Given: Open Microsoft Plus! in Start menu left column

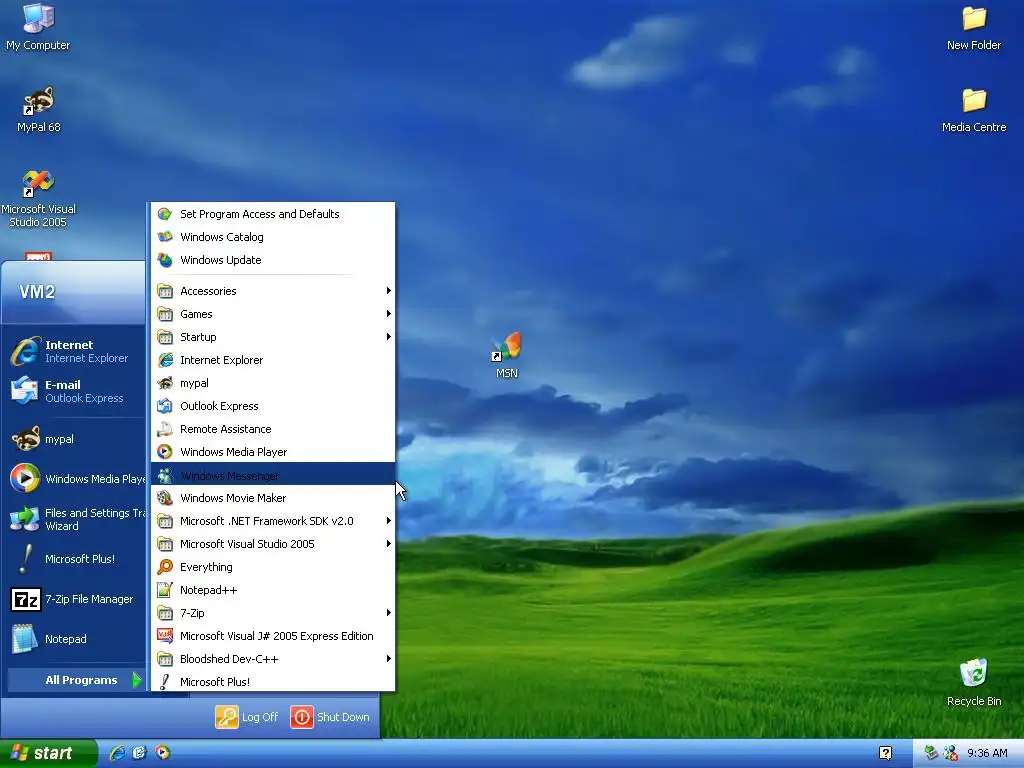Looking at the screenshot, I should [x=75, y=559].
